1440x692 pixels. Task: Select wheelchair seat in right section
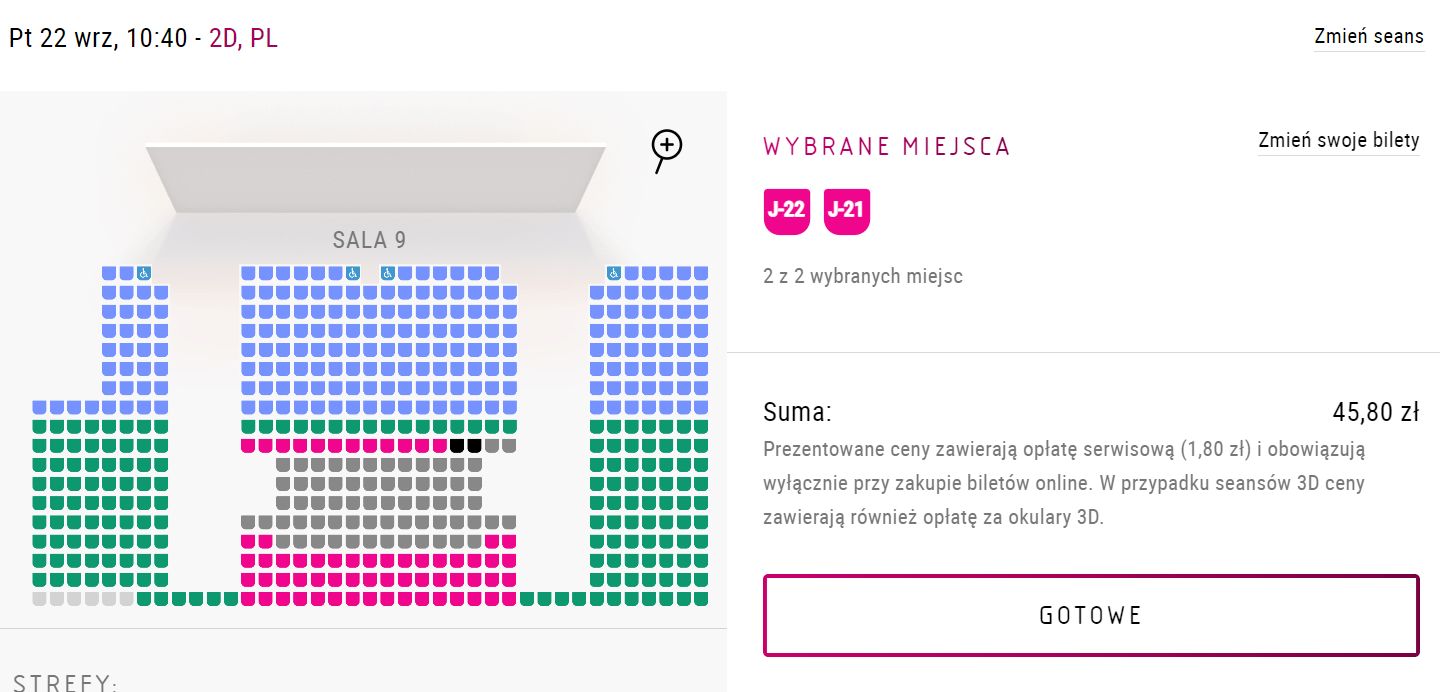614,273
